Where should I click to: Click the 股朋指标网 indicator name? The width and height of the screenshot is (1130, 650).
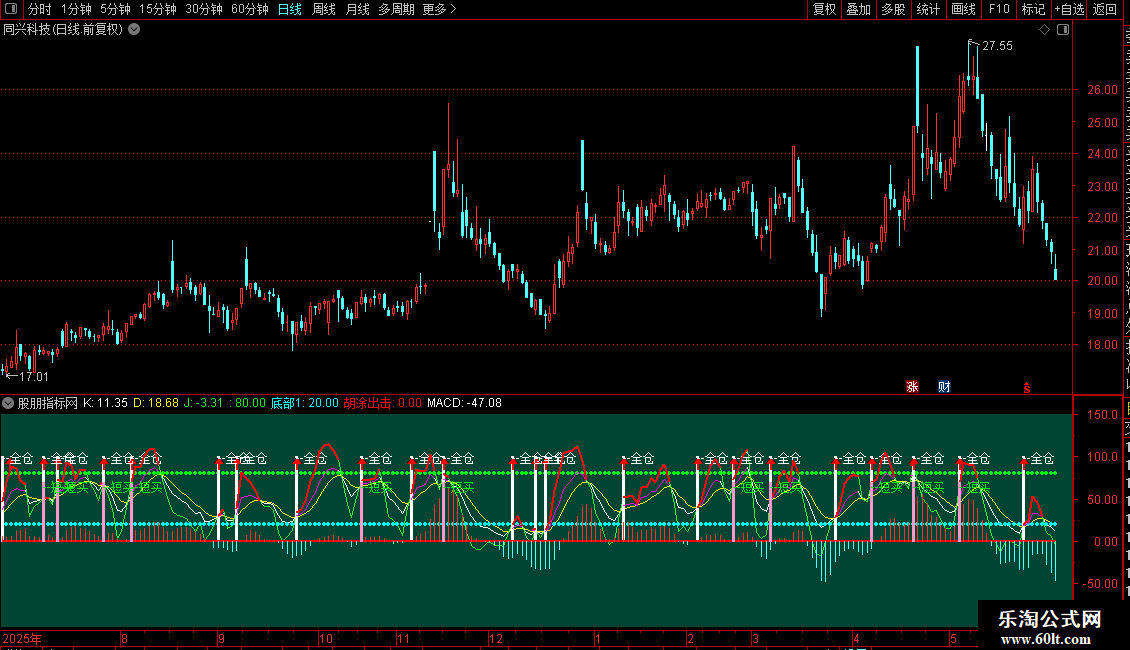pos(48,403)
